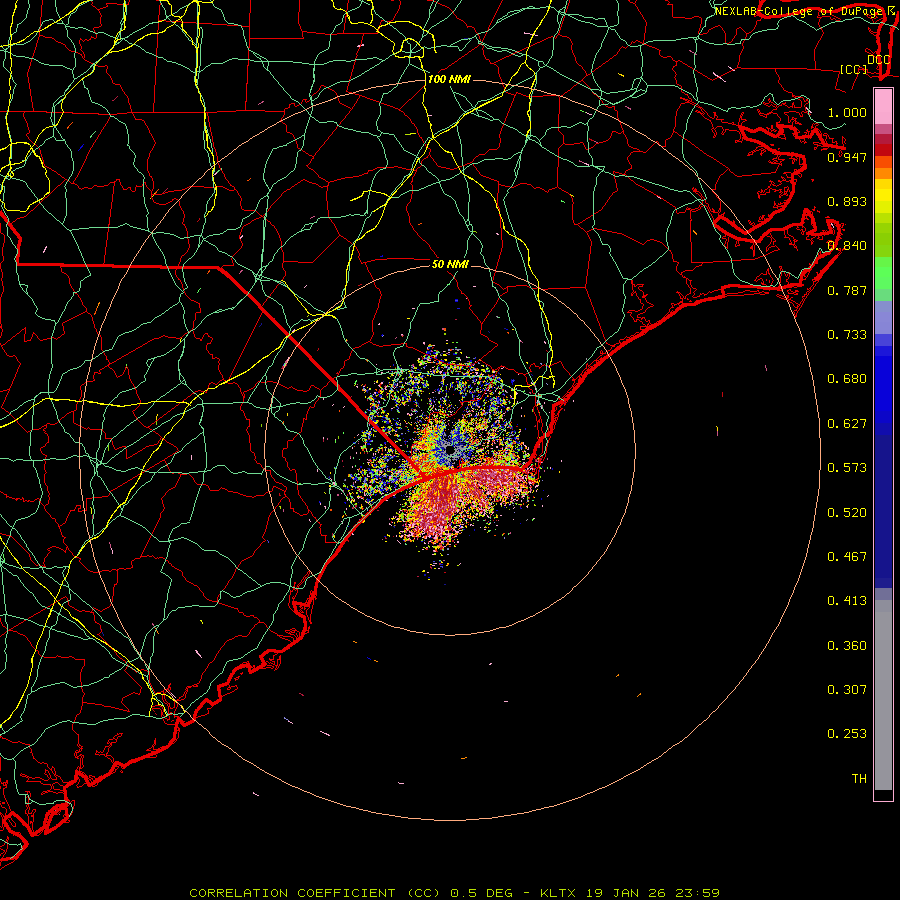Image resolution: width=900 pixels, height=900 pixels.
Task: Click the 100 NMI range ring label
Action: (449, 79)
